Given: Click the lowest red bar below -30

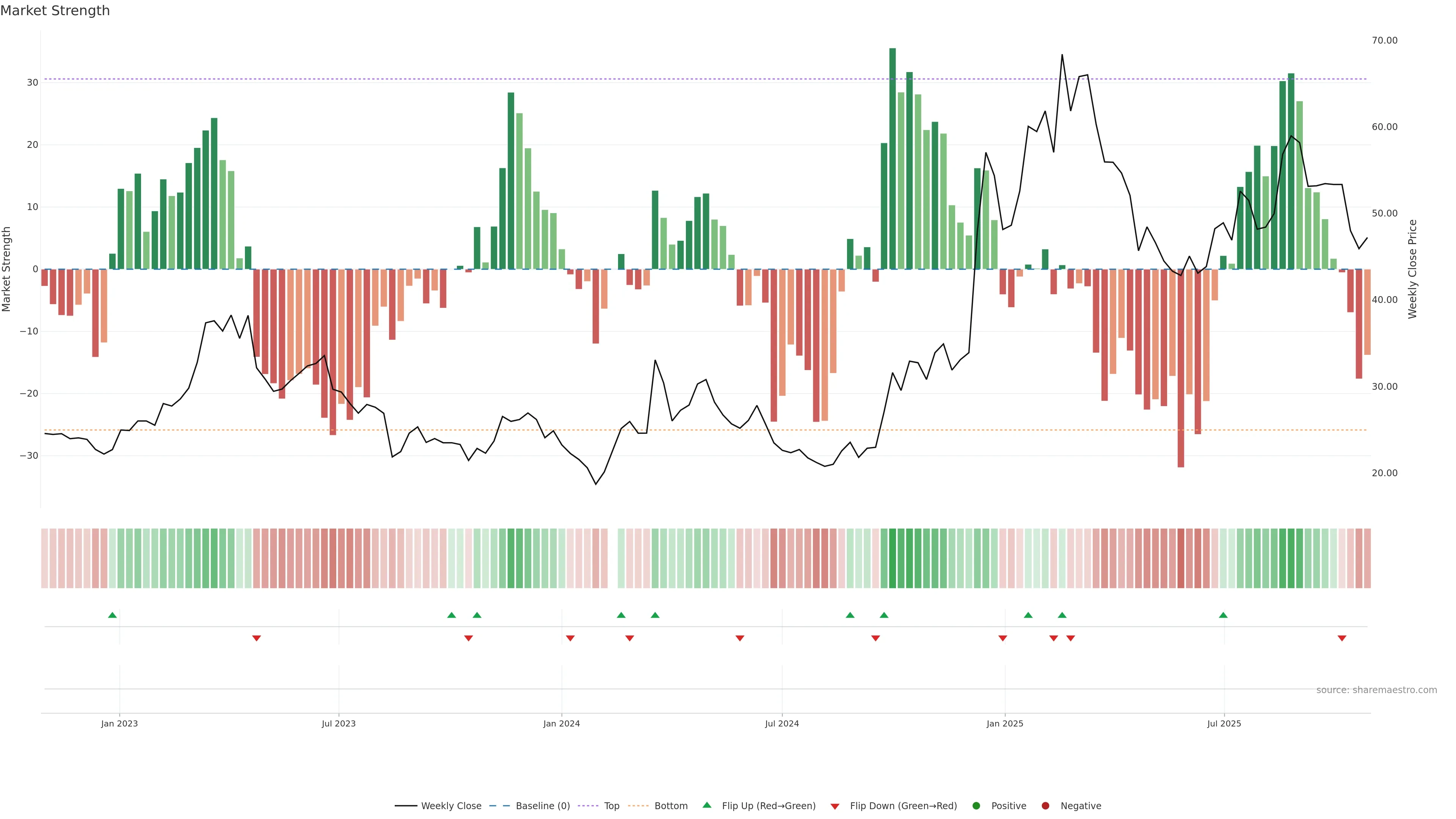Looking at the screenshot, I should coord(1181,367).
